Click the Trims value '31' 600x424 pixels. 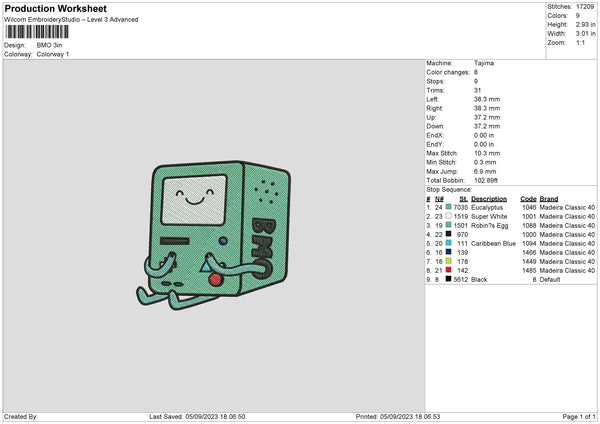[477, 90]
